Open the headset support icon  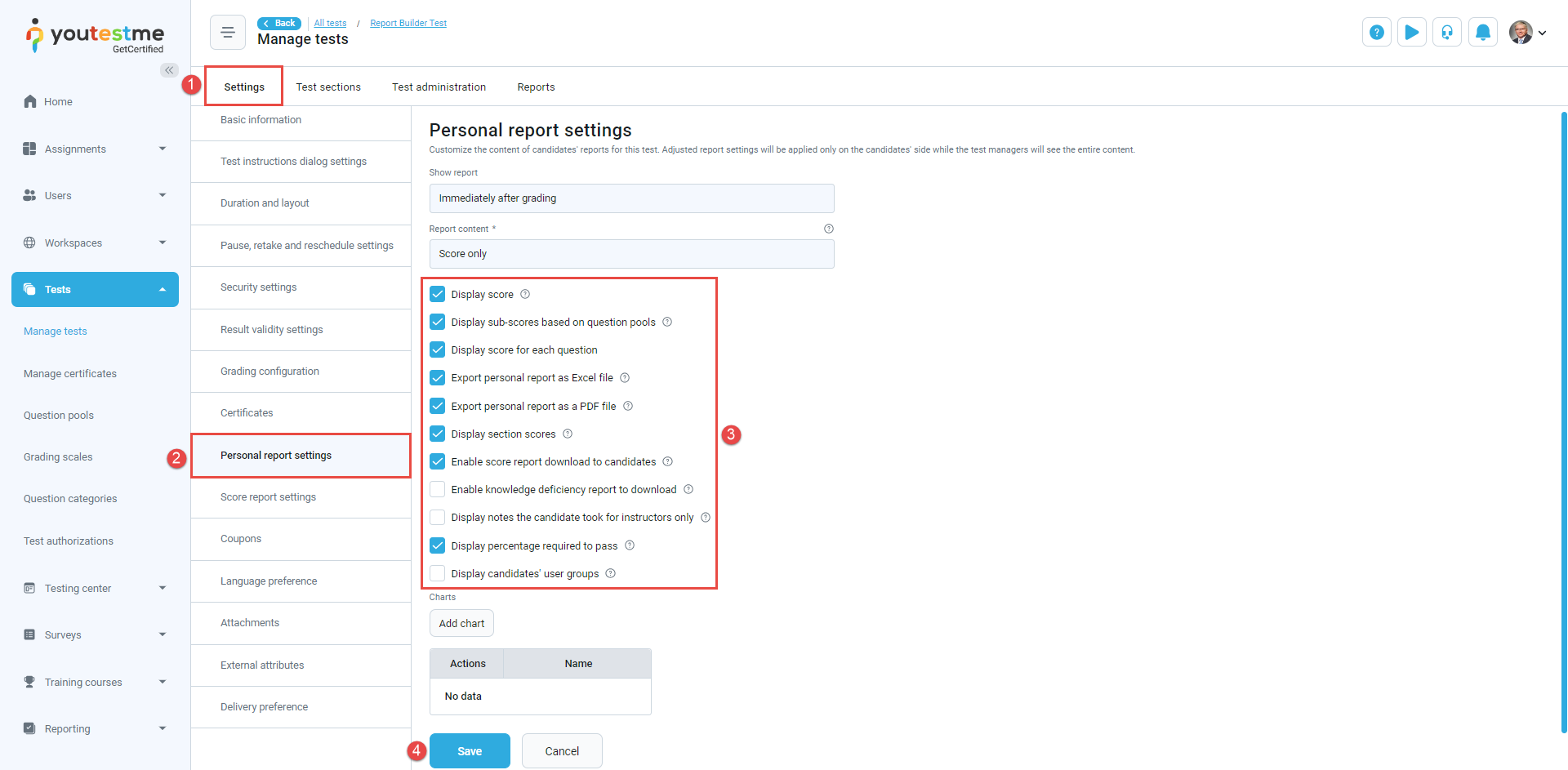pyautogui.click(x=1447, y=33)
